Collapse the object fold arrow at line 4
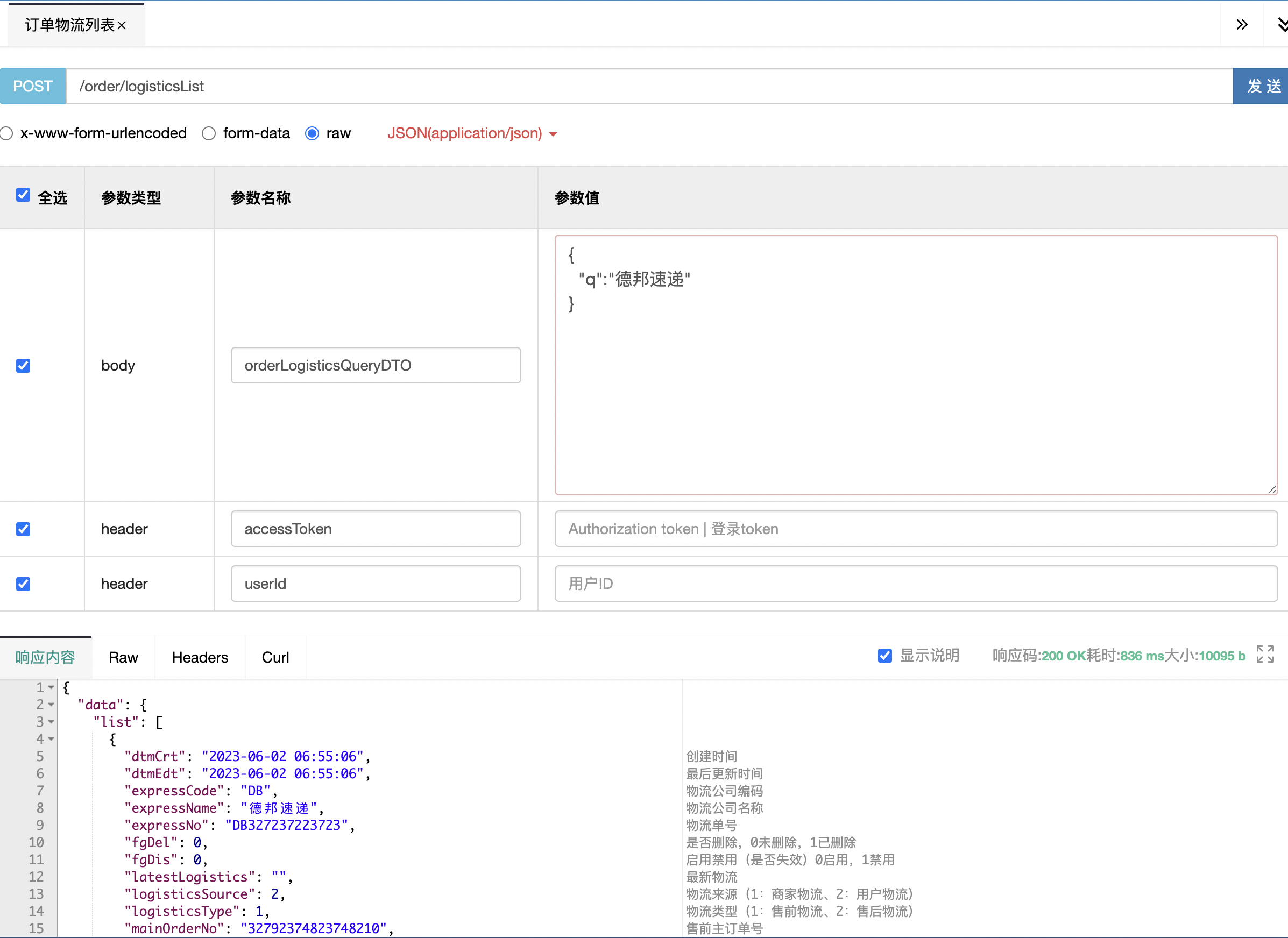Screen dimensions: 1288x938 coord(51,740)
